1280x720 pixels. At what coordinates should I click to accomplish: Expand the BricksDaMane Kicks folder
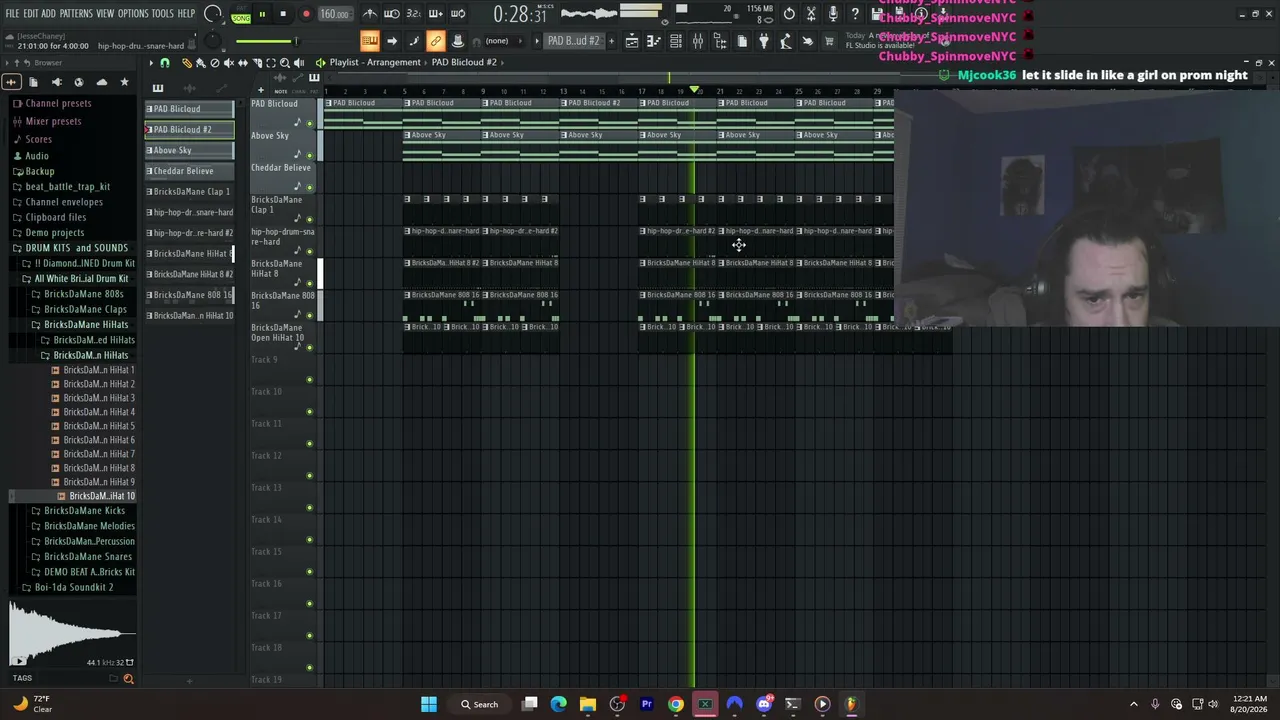tap(77, 511)
